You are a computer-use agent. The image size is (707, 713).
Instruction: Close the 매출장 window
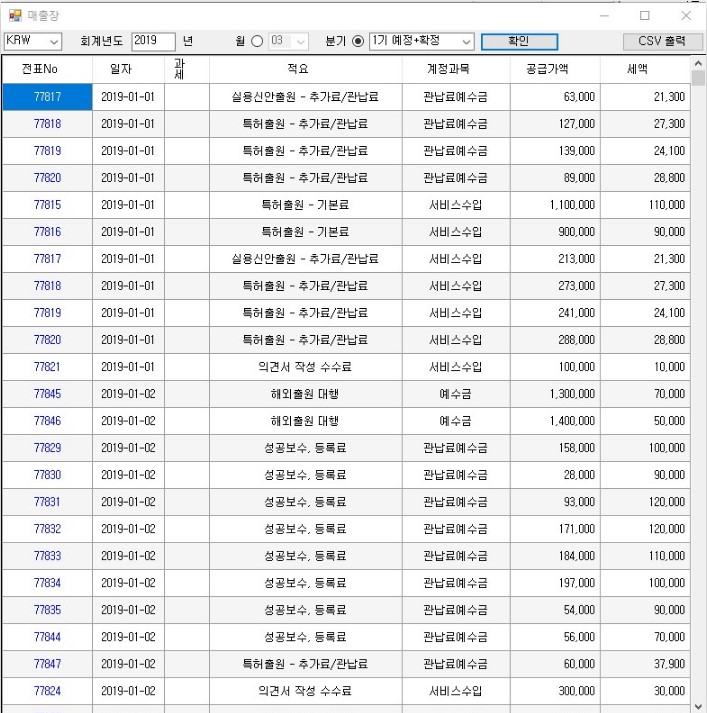pyautogui.click(x=686, y=16)
